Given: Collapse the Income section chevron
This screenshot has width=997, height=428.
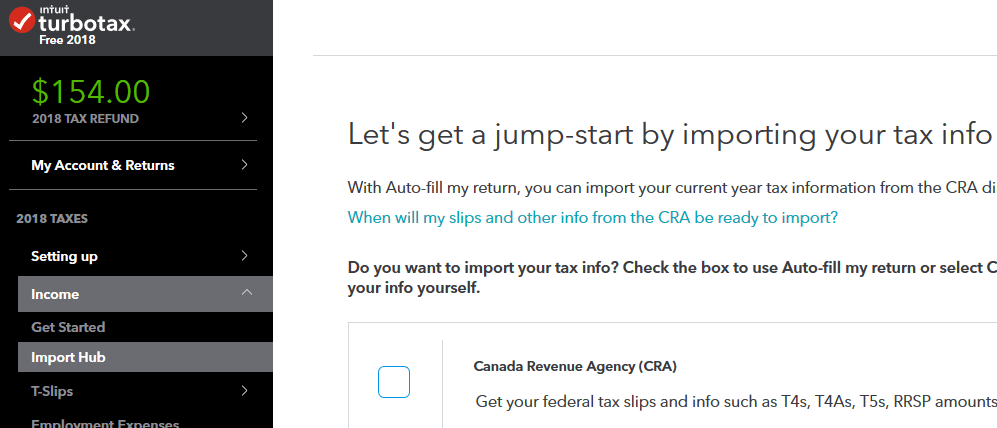Looking at the screenshot, I should [246, 294].
